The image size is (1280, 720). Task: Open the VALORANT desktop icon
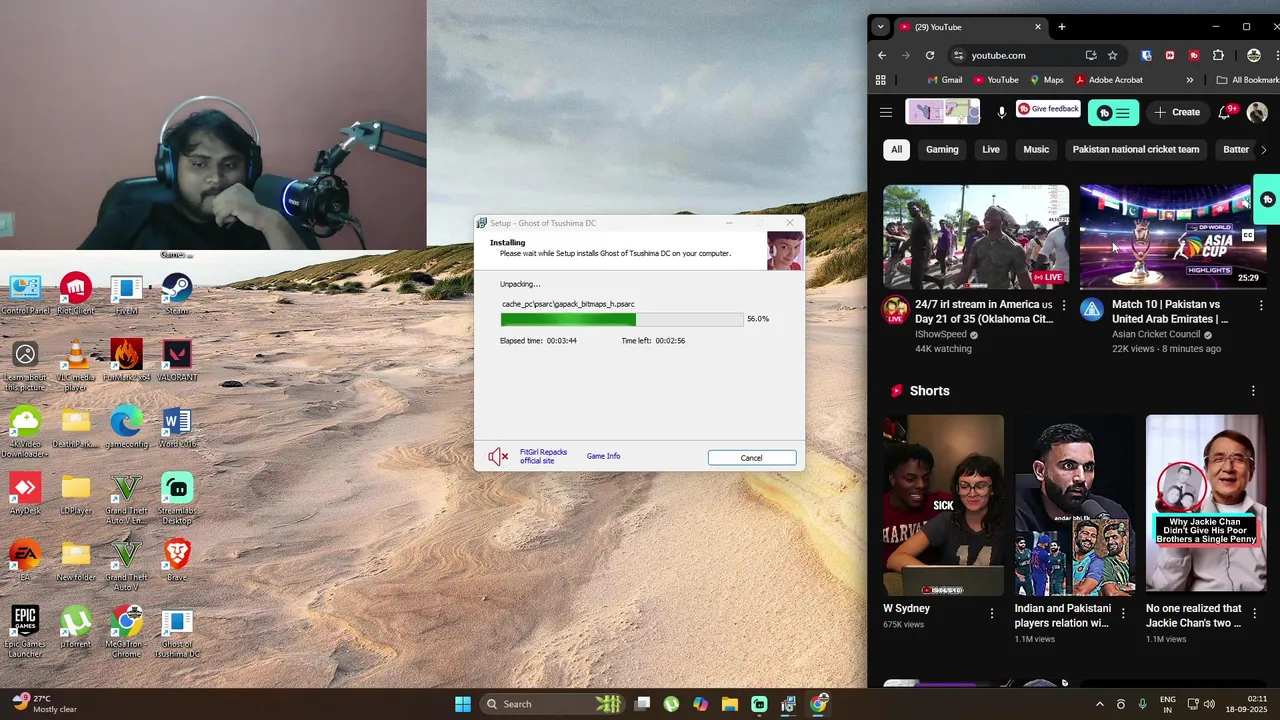pyautogui.click(x=177, y=361)
